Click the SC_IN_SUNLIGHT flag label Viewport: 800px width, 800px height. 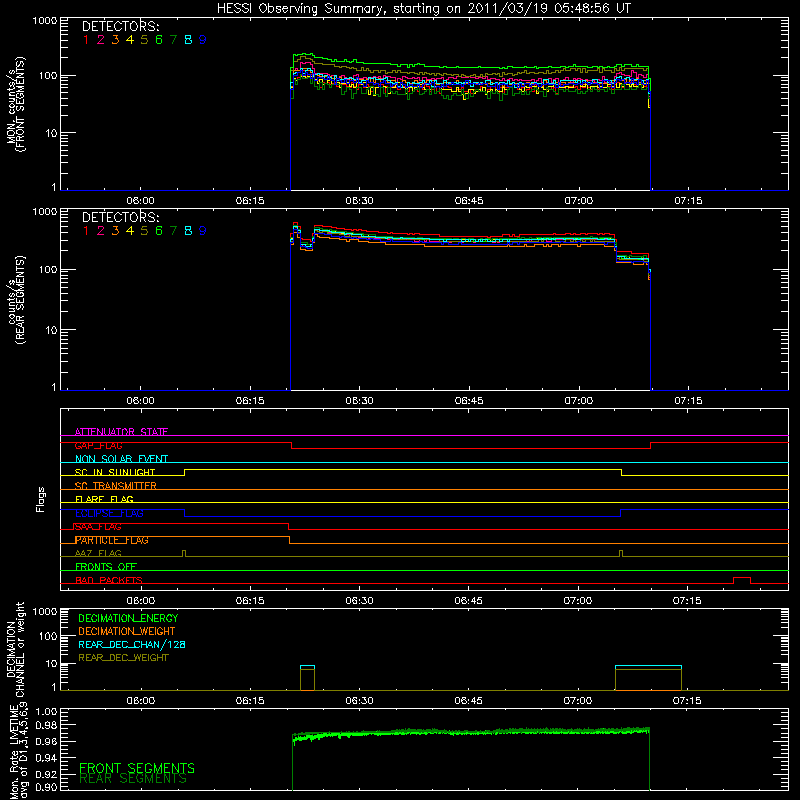pyautogui.click(x=115, y=472)
